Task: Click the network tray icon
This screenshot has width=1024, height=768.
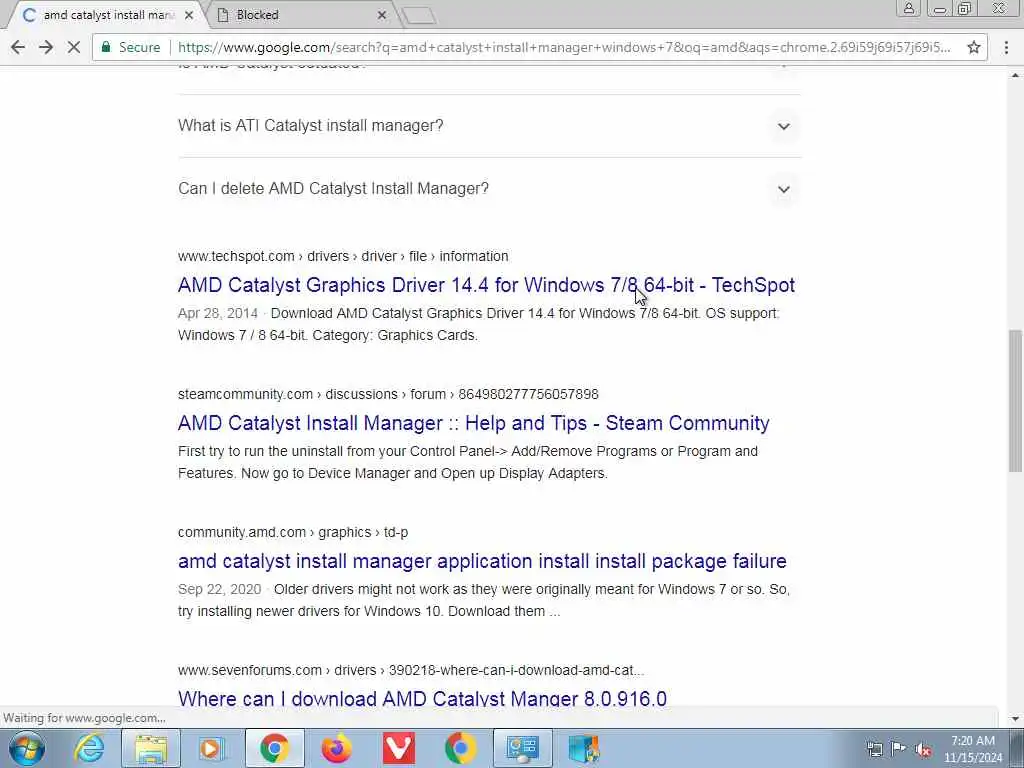Action: click(x=874, y=749)
